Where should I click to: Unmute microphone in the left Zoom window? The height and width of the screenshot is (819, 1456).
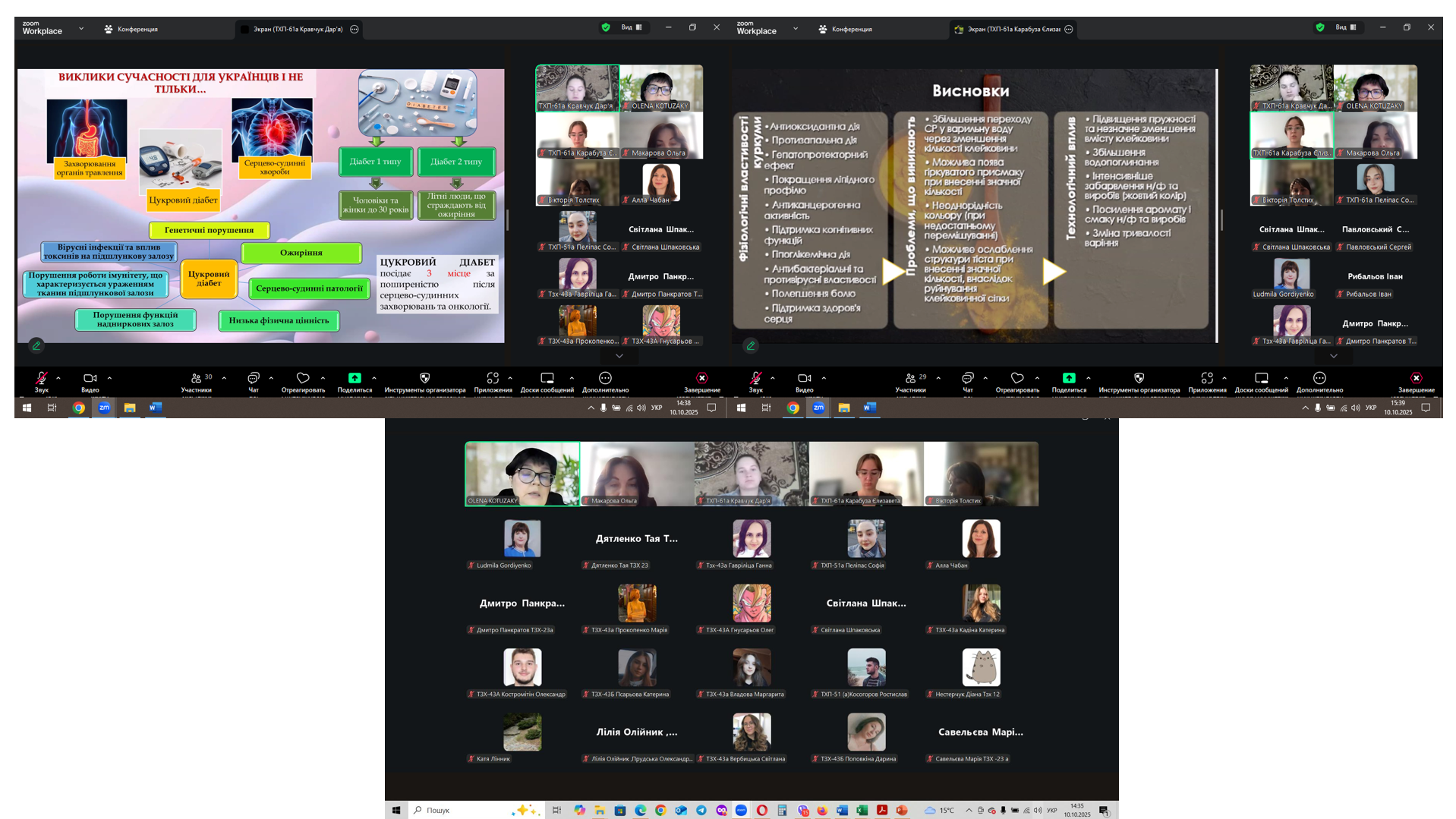click(x=42, y=378)
